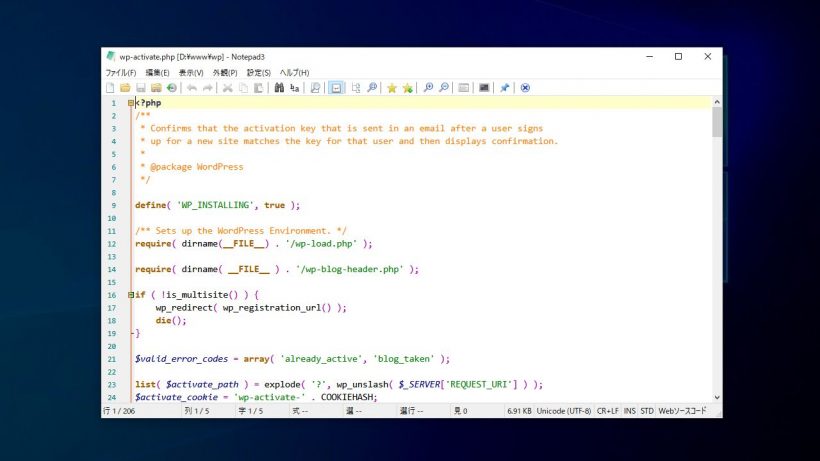Open the 表示(V) menu
The height and width of the screenshot is (461, 820).
[191, 73]
